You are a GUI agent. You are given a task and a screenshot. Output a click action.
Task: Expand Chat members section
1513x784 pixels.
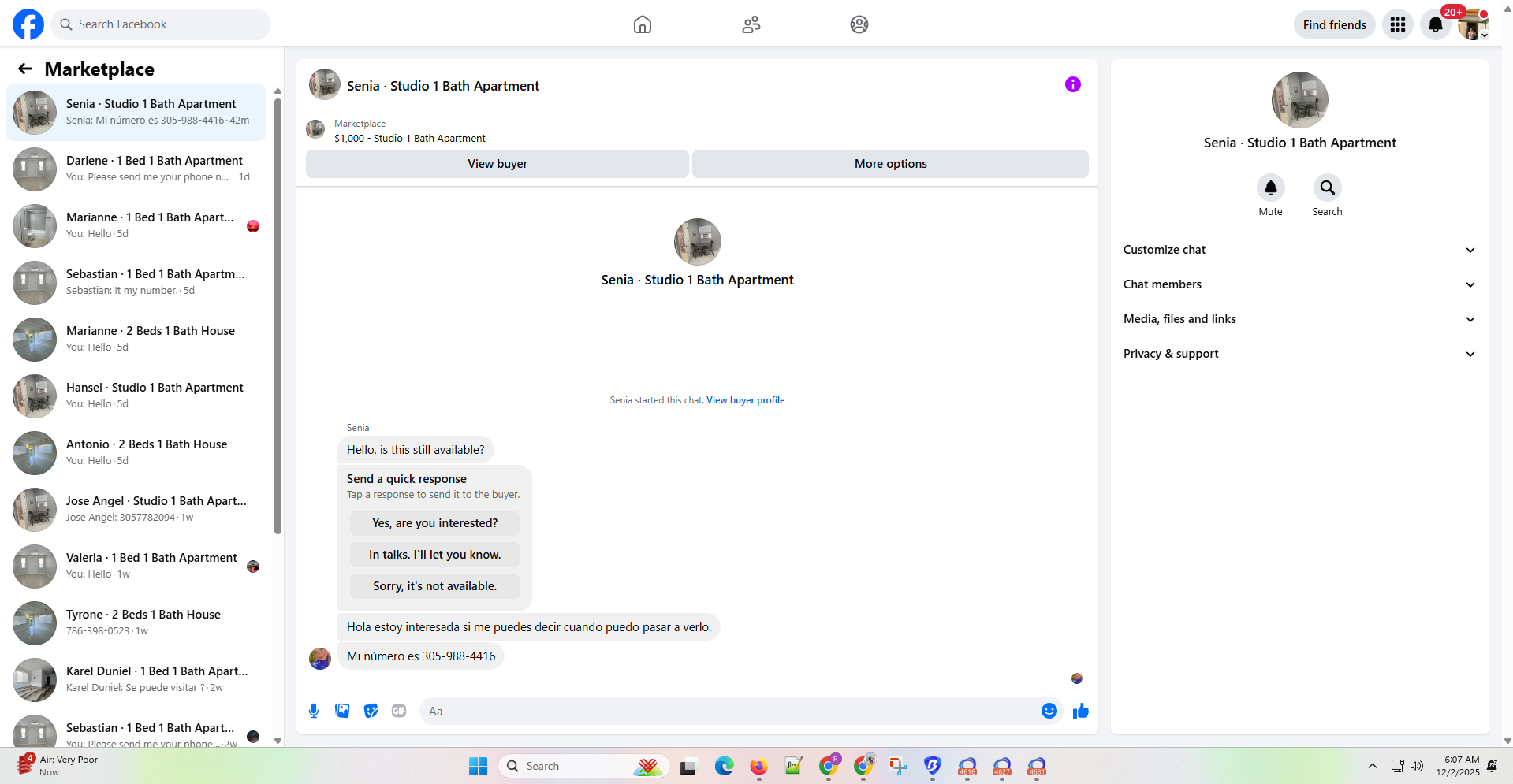pyautogui.click(x=1299, y=284)
